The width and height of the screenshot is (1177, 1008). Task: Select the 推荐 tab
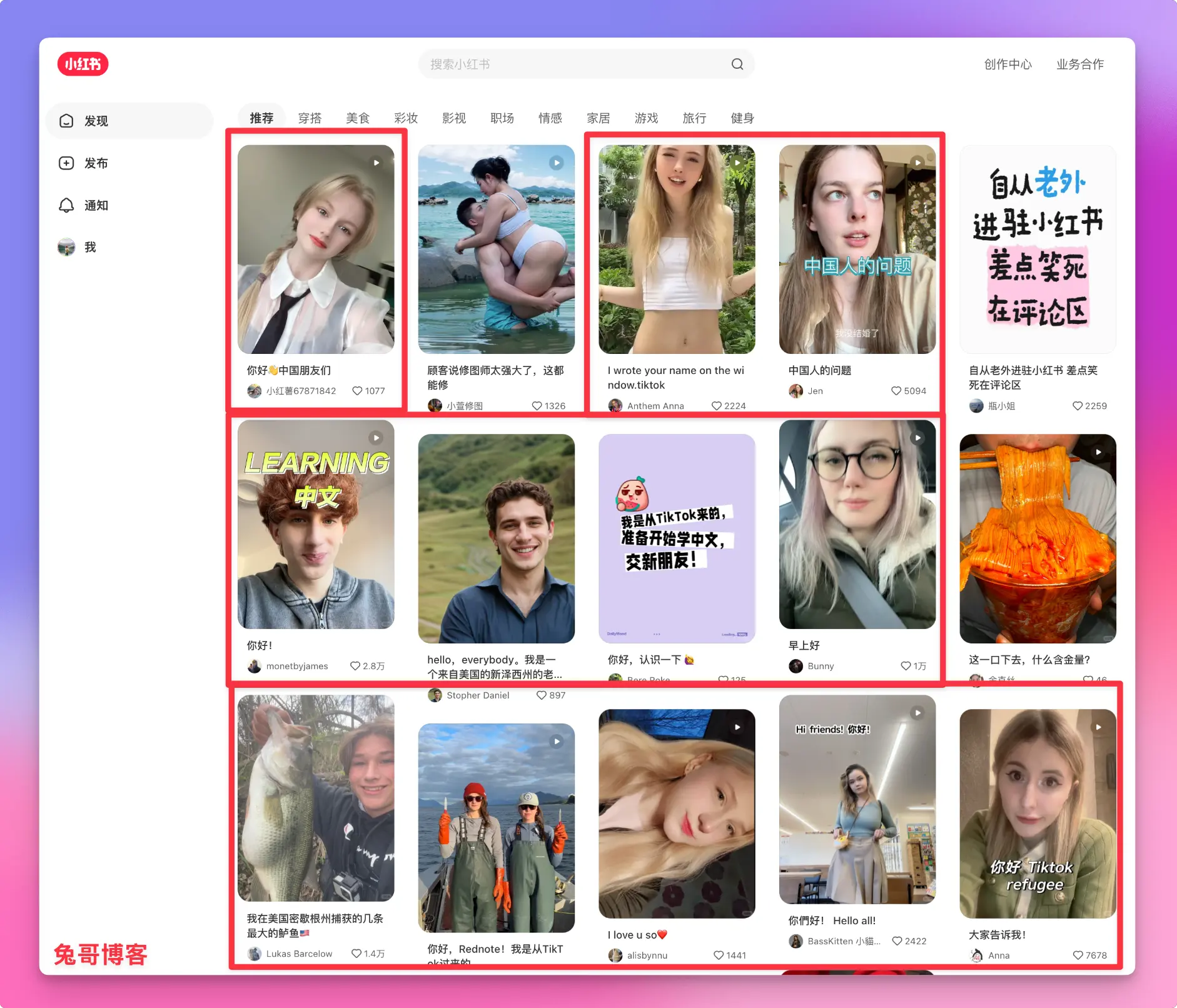click(x=261, y=118)
